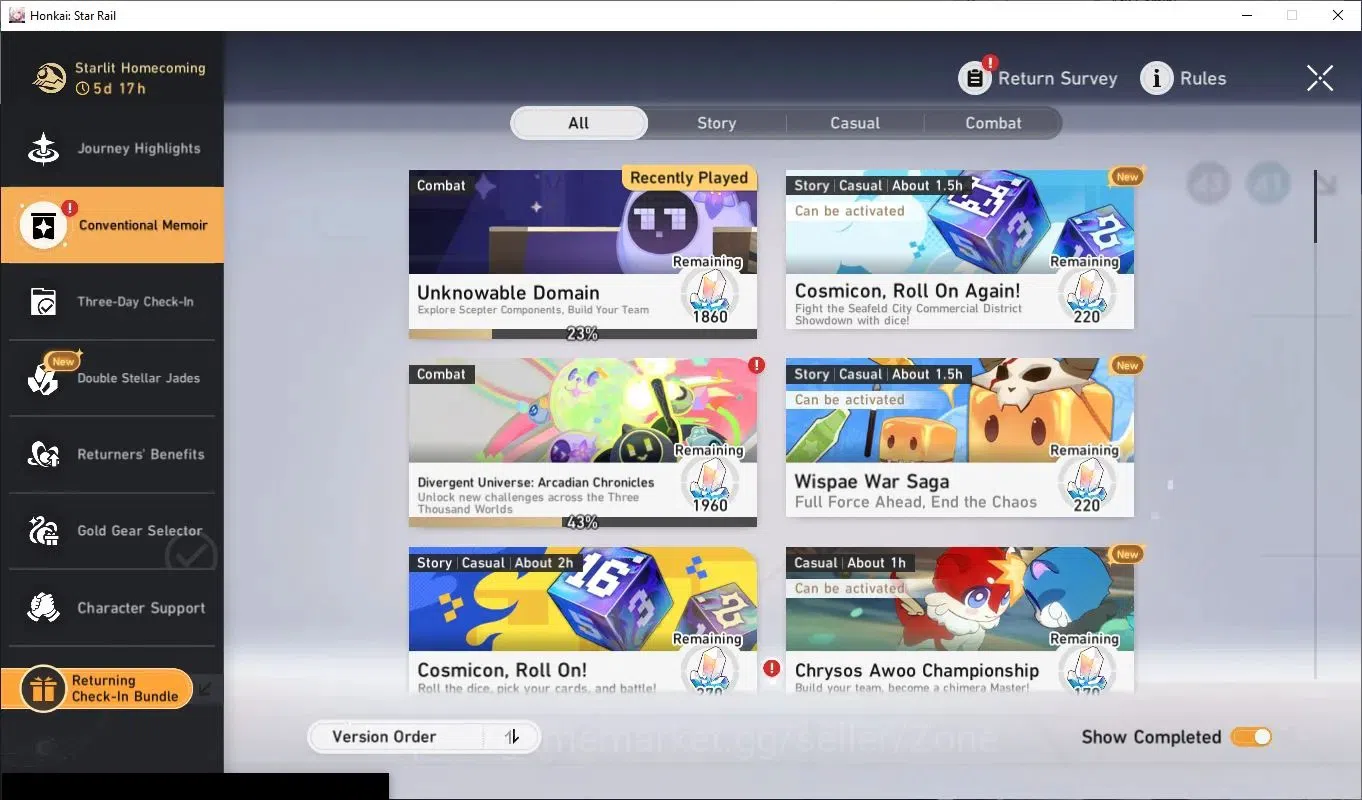Open Double Stellar Jades sidebar icon
The width and height of the screenshot is (1362, 800).
click(x=43, y=378)
